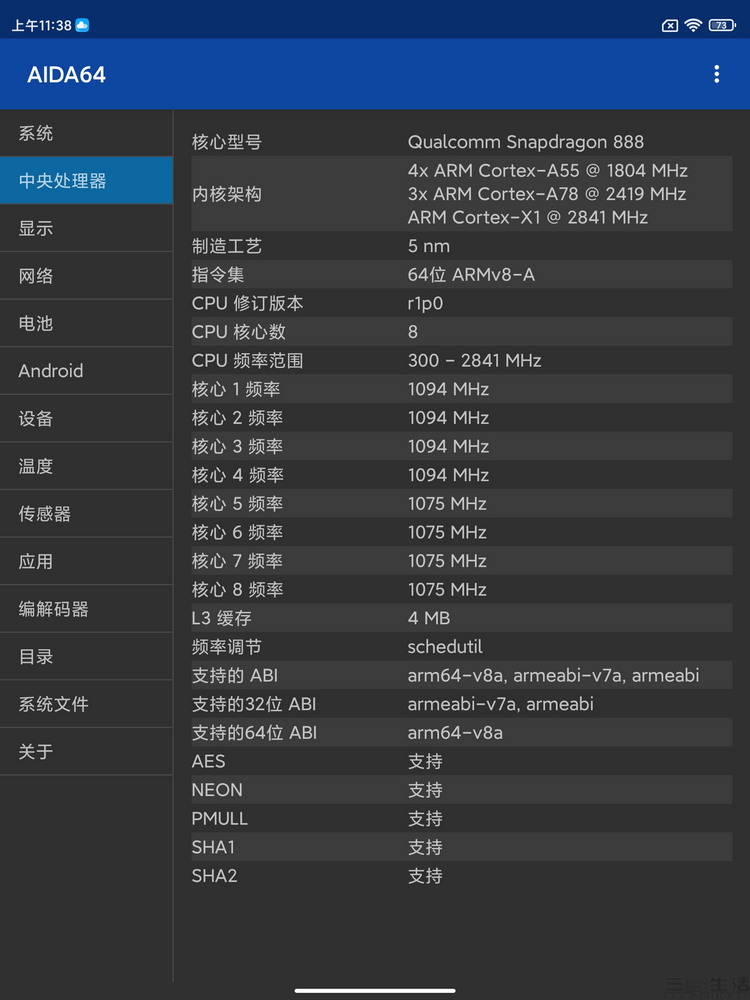The width and height of the screenshot is (750, 1000).
Task: Tap the 核心 6 频率 row
Action: coord(462,532)
